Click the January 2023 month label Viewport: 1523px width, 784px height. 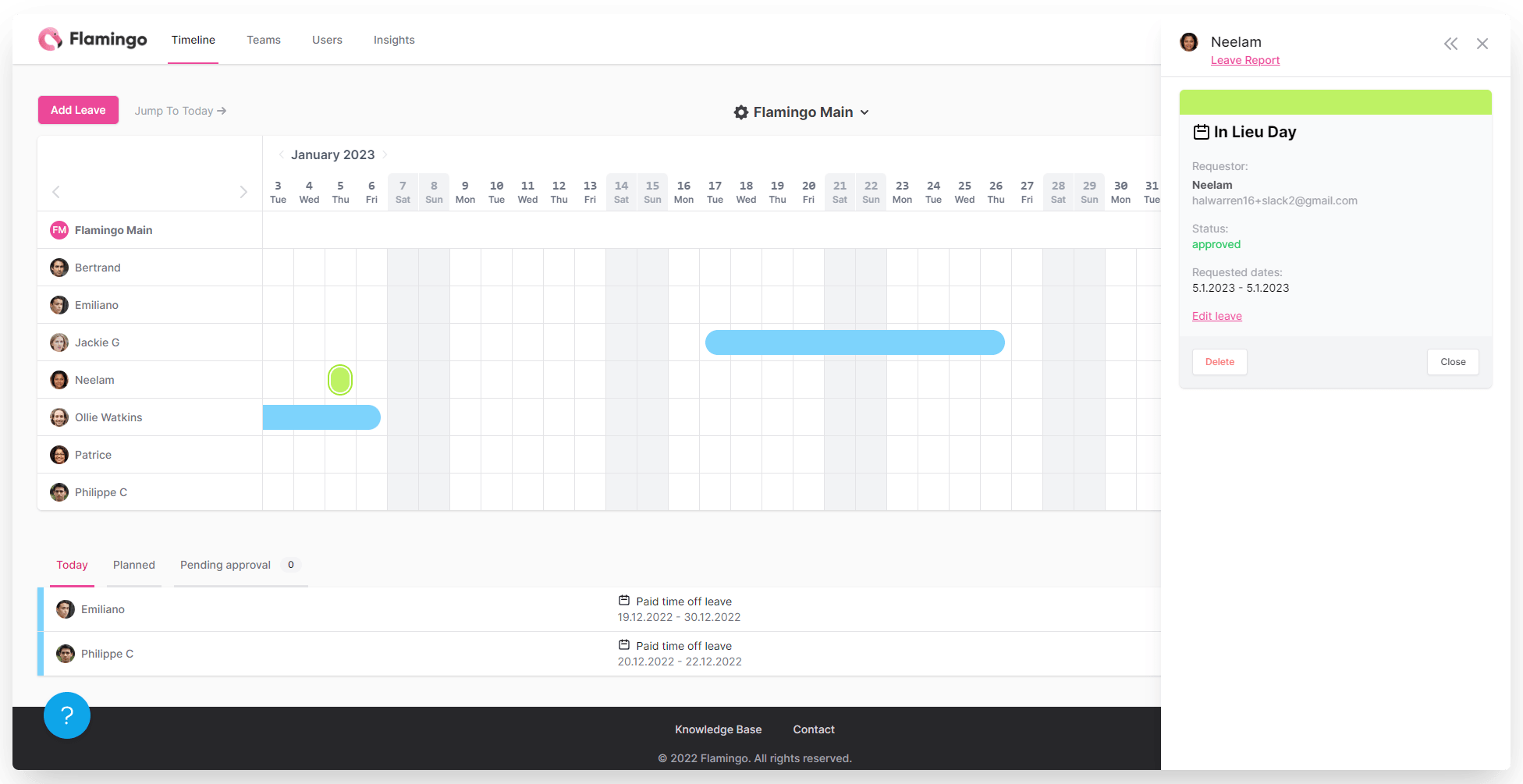coord(333,154)
